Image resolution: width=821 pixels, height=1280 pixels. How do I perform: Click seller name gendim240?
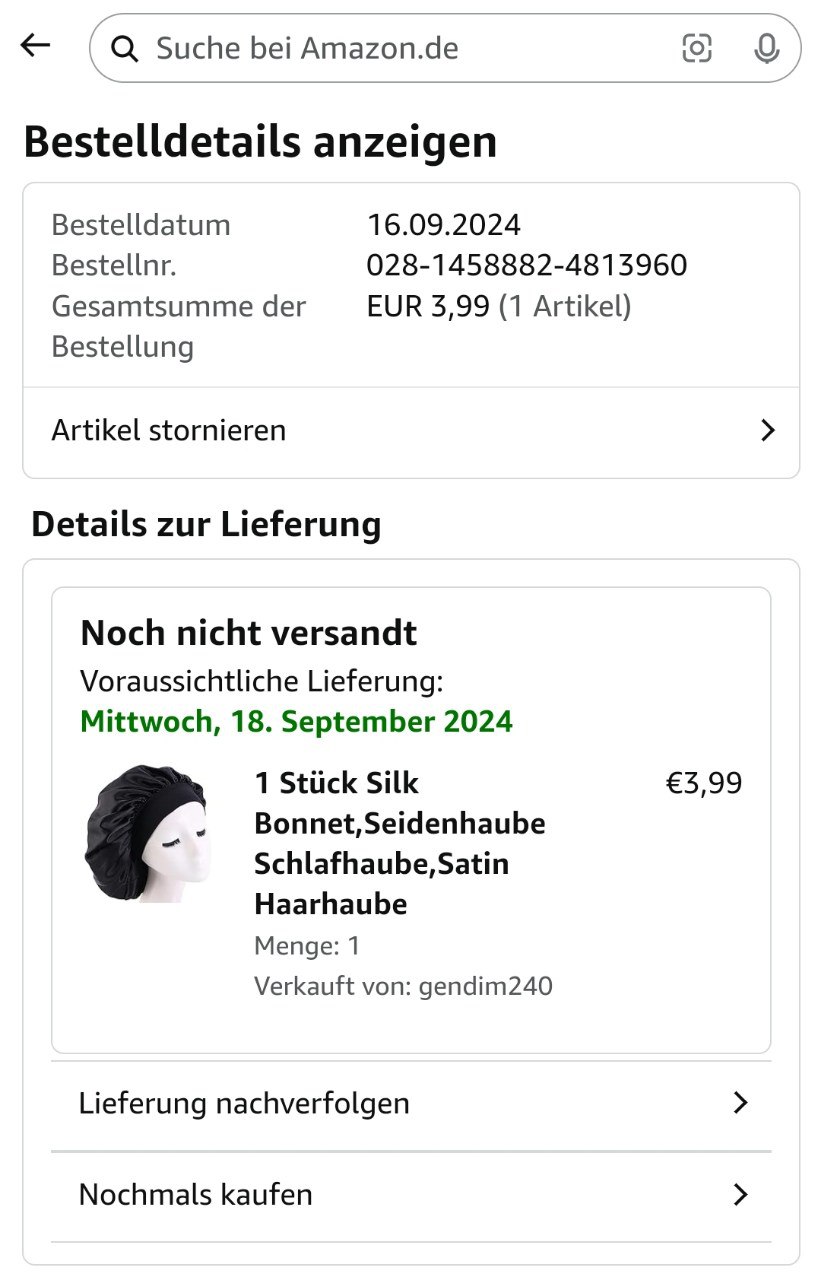[485, 986]
